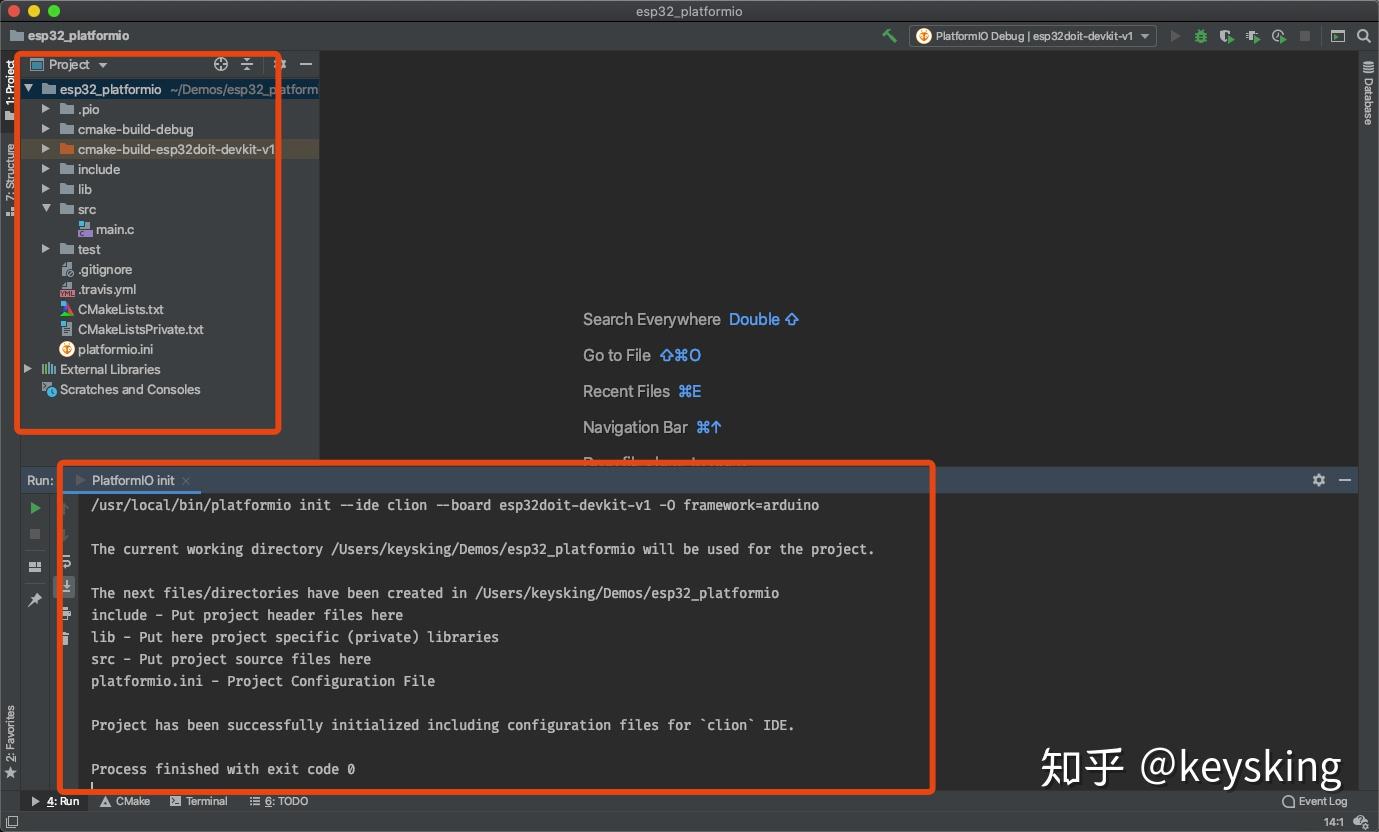Screen dimensions: 1379x832
Task: Collapse all nodes via Project panel icon
Action: pos(246,64)
